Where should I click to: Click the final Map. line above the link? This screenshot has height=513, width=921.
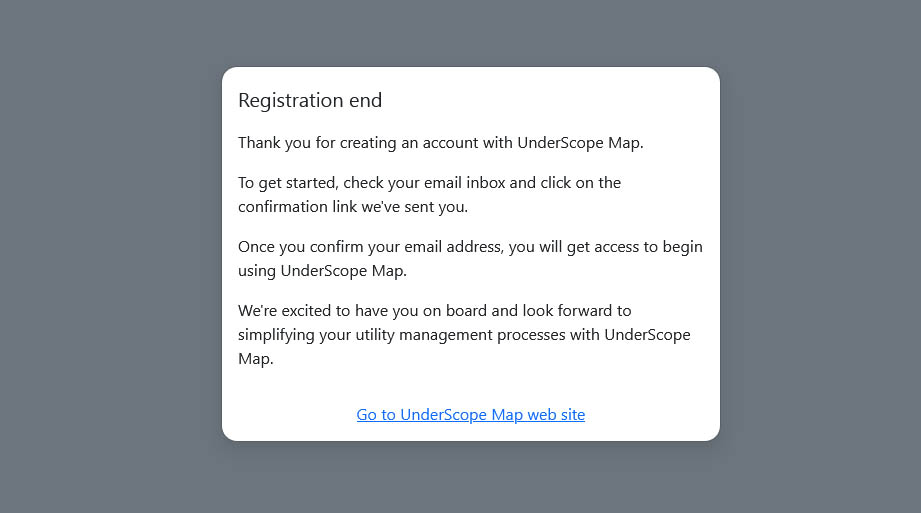coord(256,359)
